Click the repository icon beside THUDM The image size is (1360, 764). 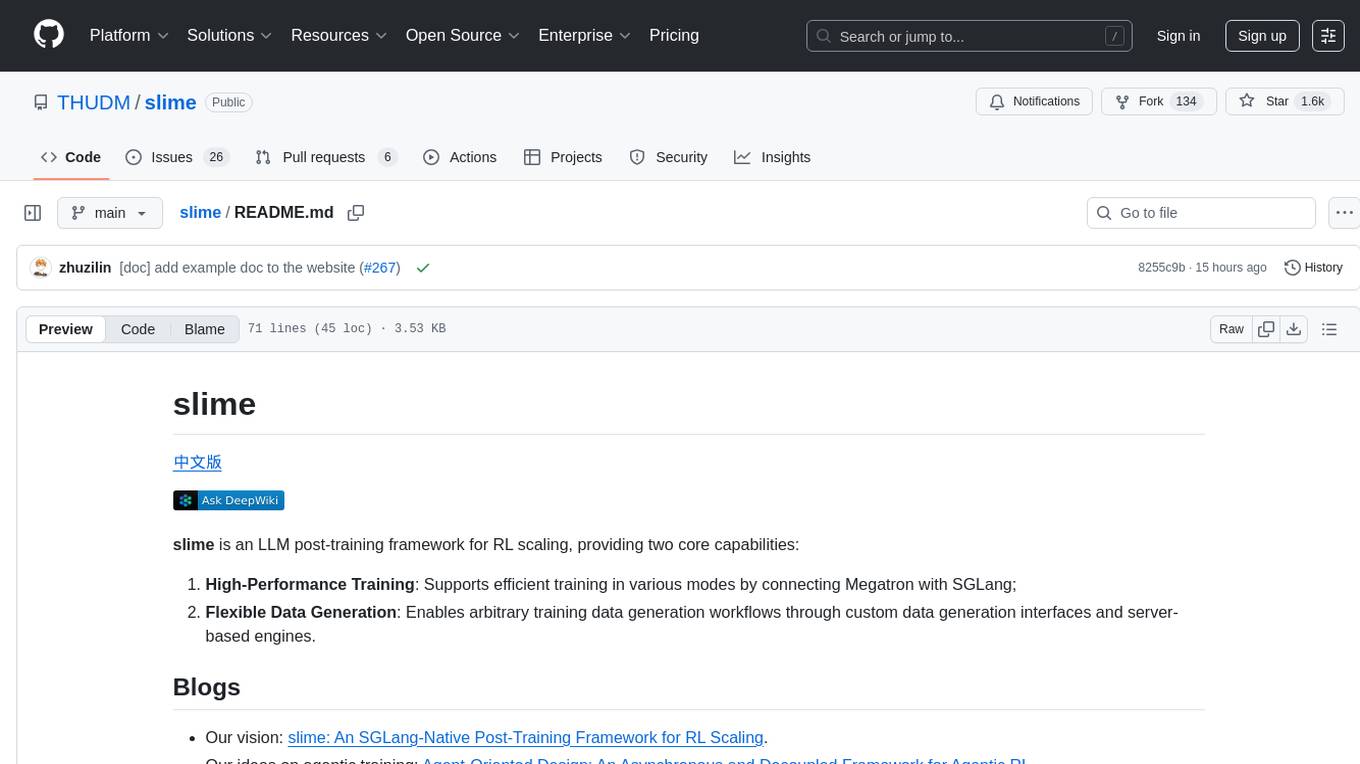coord(40,102)
